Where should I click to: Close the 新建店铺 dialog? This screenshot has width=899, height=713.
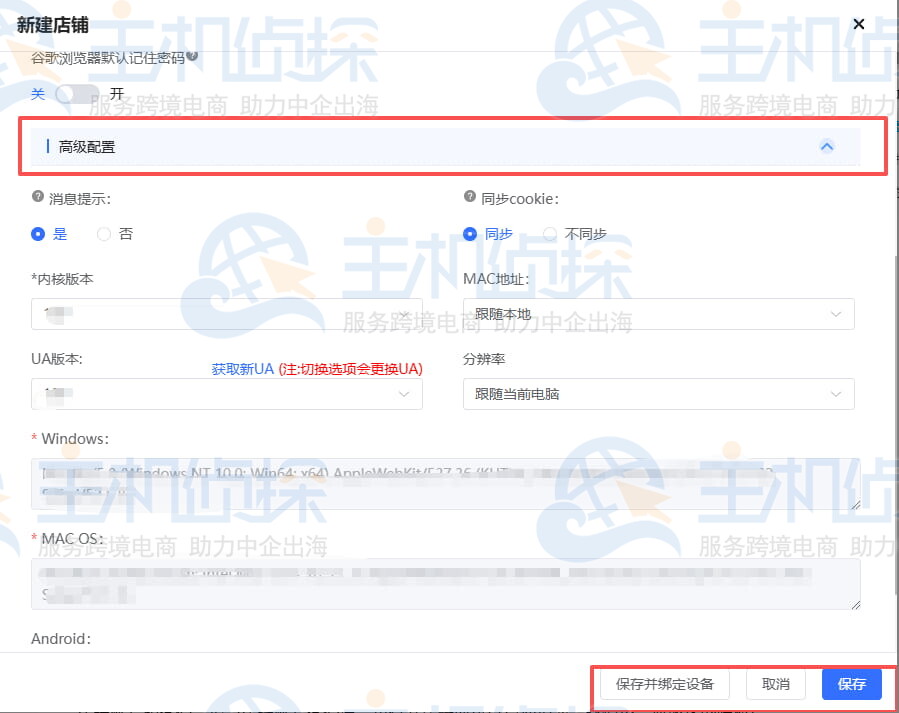tap(858, 24)
